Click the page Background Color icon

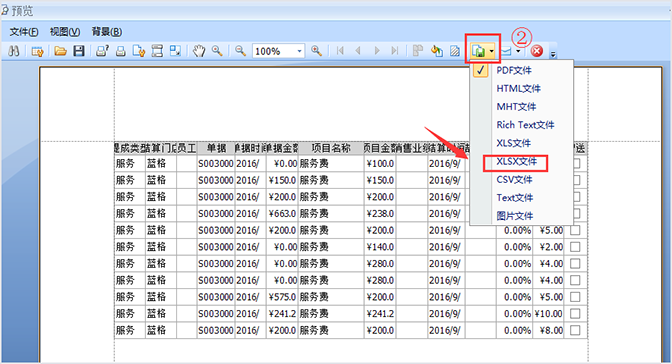[x=436, y=51]
